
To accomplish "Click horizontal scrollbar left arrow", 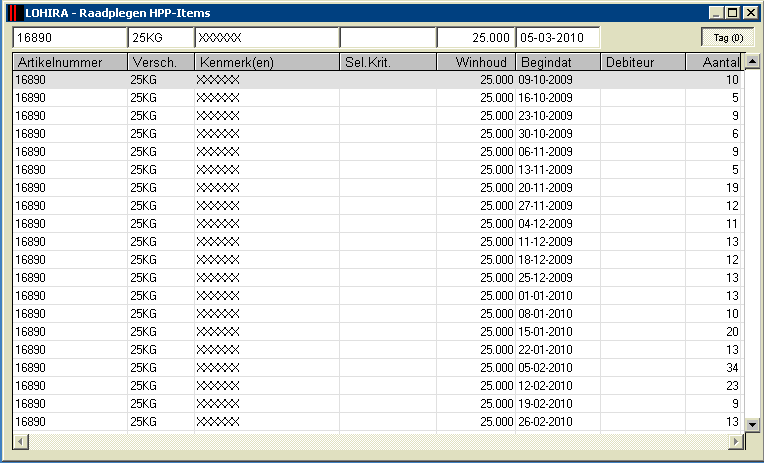I will coord(20,442).
